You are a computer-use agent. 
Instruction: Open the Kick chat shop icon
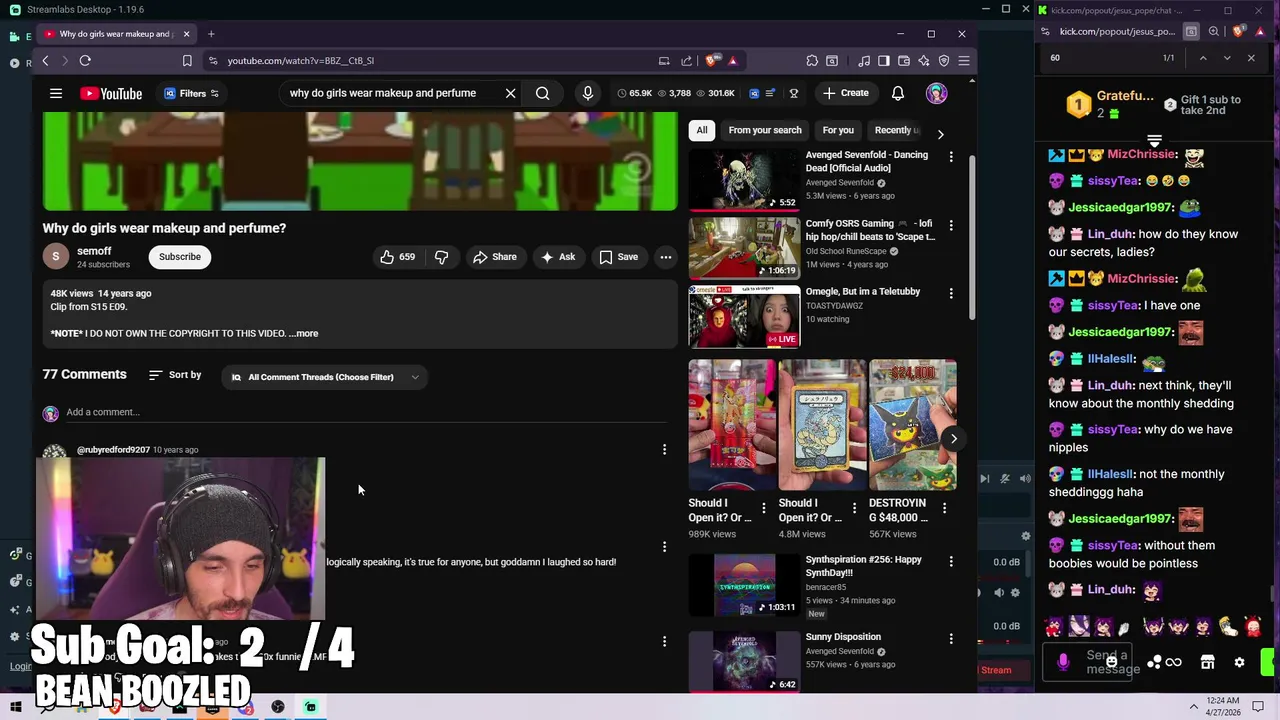point(1207,662)
